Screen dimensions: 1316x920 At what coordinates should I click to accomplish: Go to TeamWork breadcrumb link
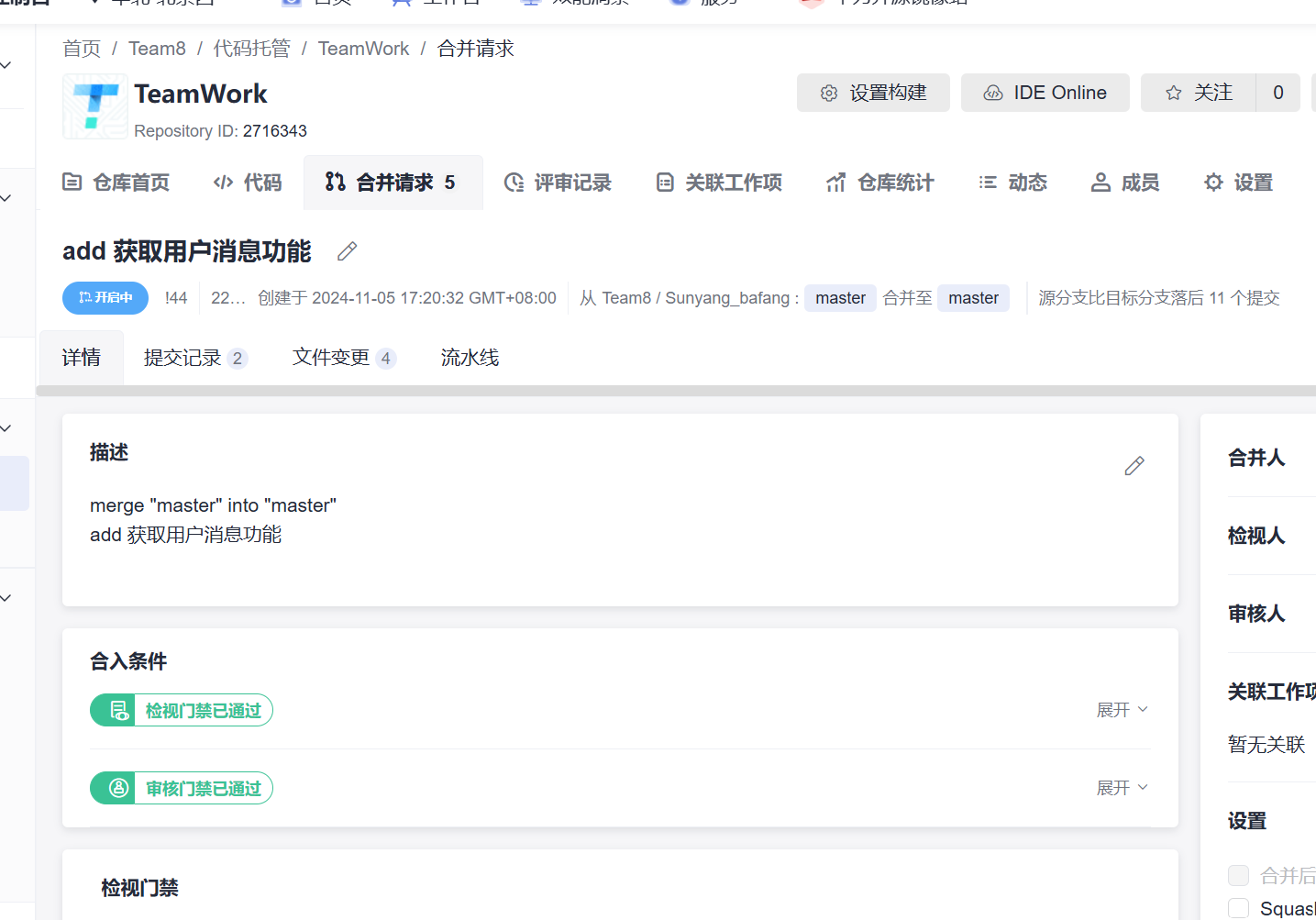[364, 49]
